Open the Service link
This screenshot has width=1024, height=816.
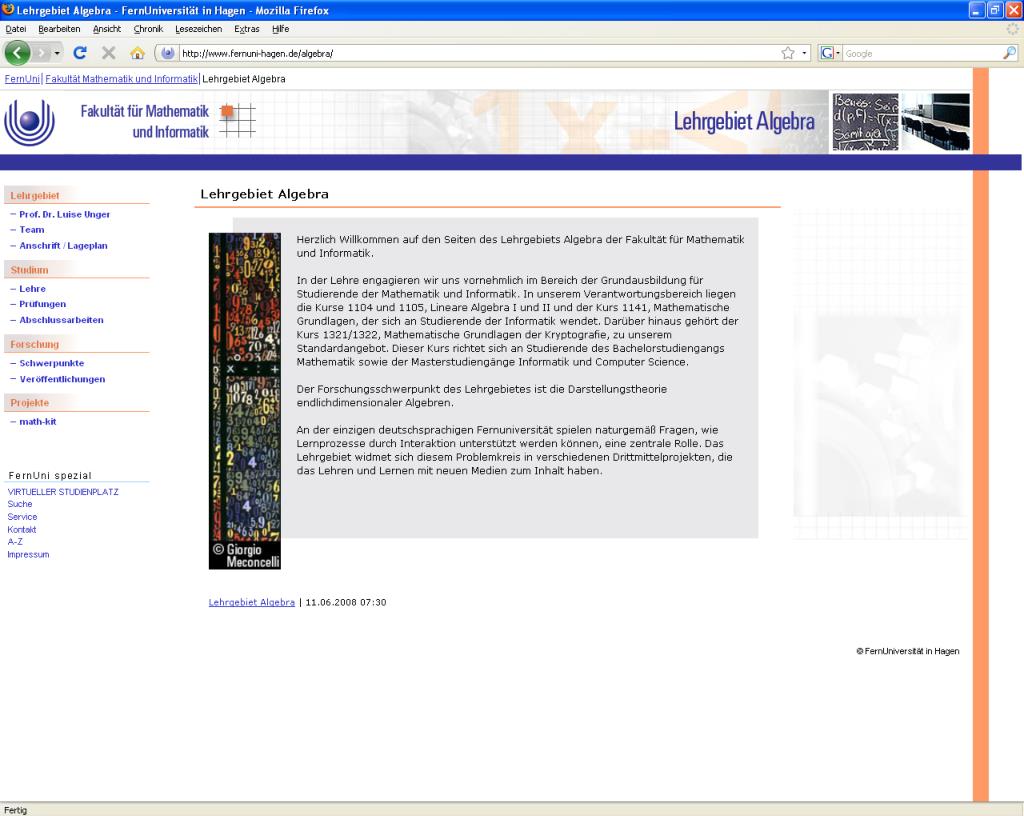click(22, 516)
